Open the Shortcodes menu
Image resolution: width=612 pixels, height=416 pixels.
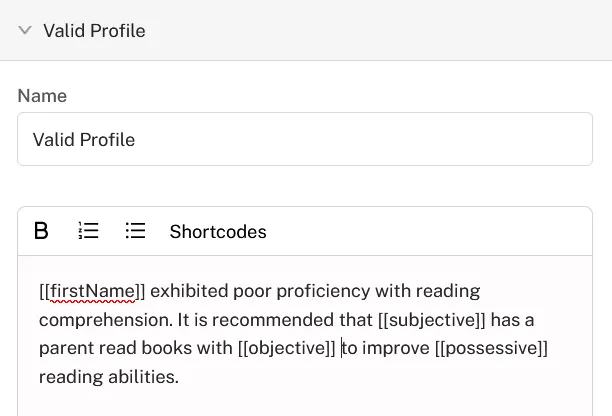218,232
